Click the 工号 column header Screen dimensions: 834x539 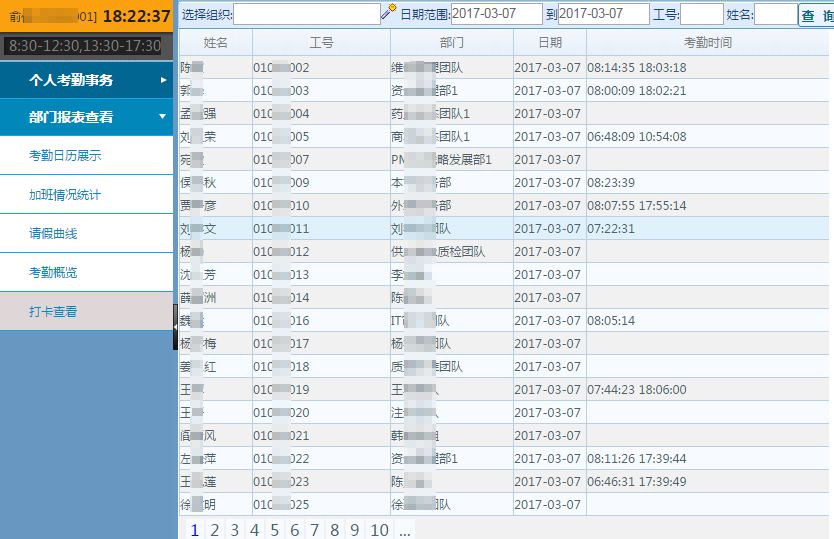pos(321,43)
